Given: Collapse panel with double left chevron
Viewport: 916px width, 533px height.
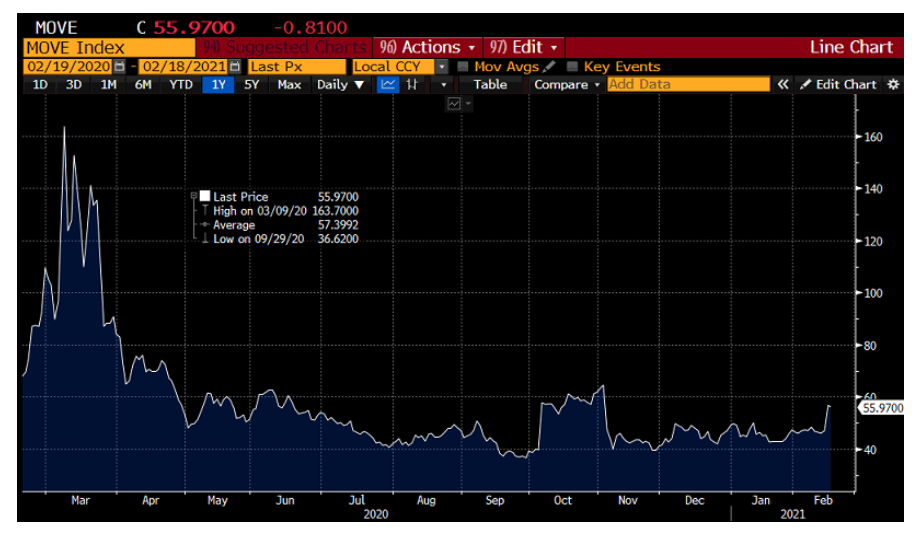Looking at the screenshot, I should (783, 85).
